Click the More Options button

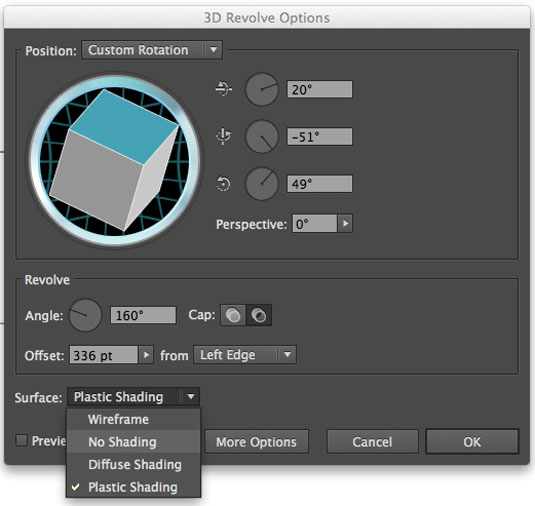[256, 442]
